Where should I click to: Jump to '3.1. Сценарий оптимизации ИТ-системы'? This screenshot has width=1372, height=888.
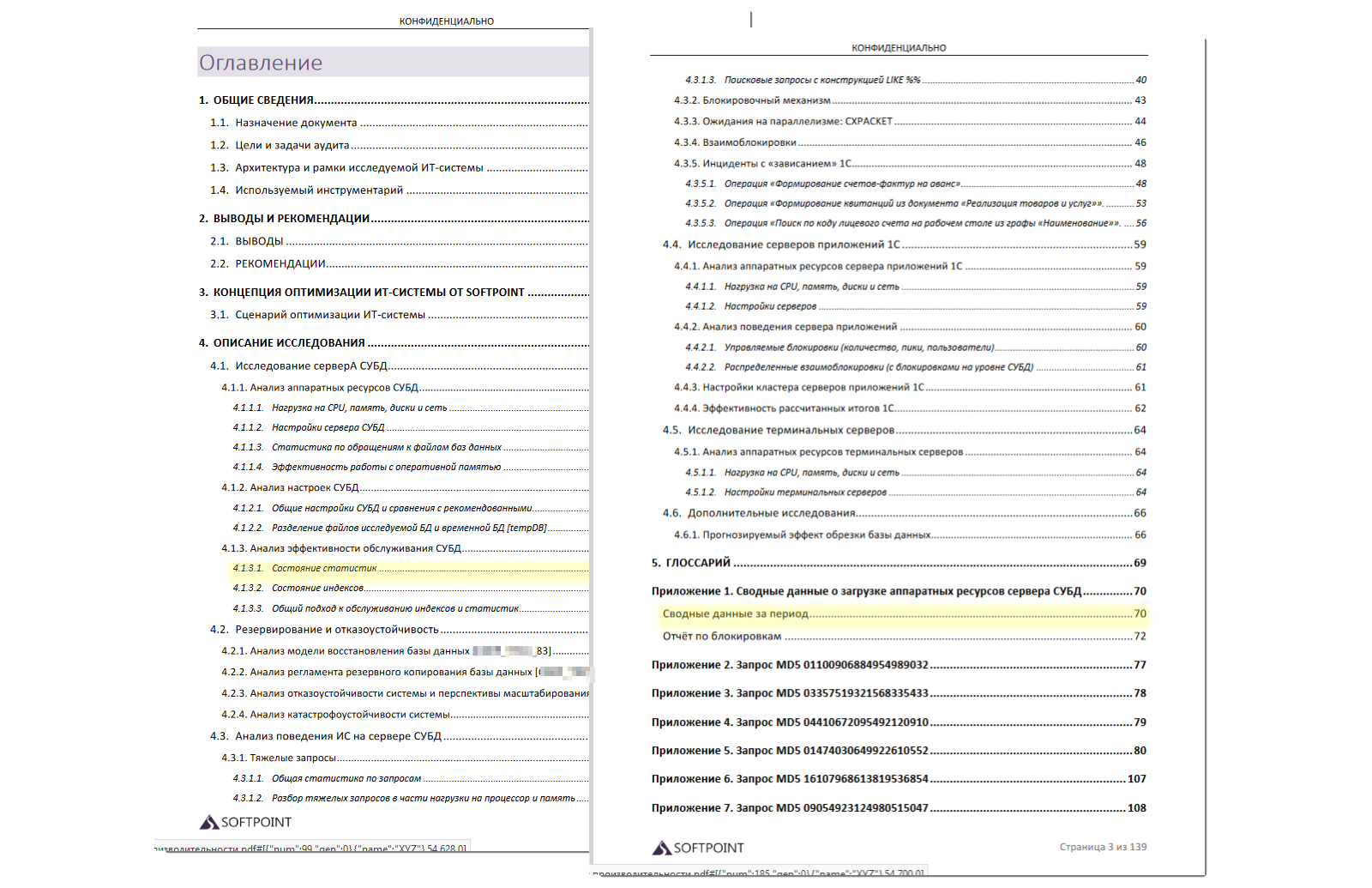pyautogui.click(x=400, y=315)
